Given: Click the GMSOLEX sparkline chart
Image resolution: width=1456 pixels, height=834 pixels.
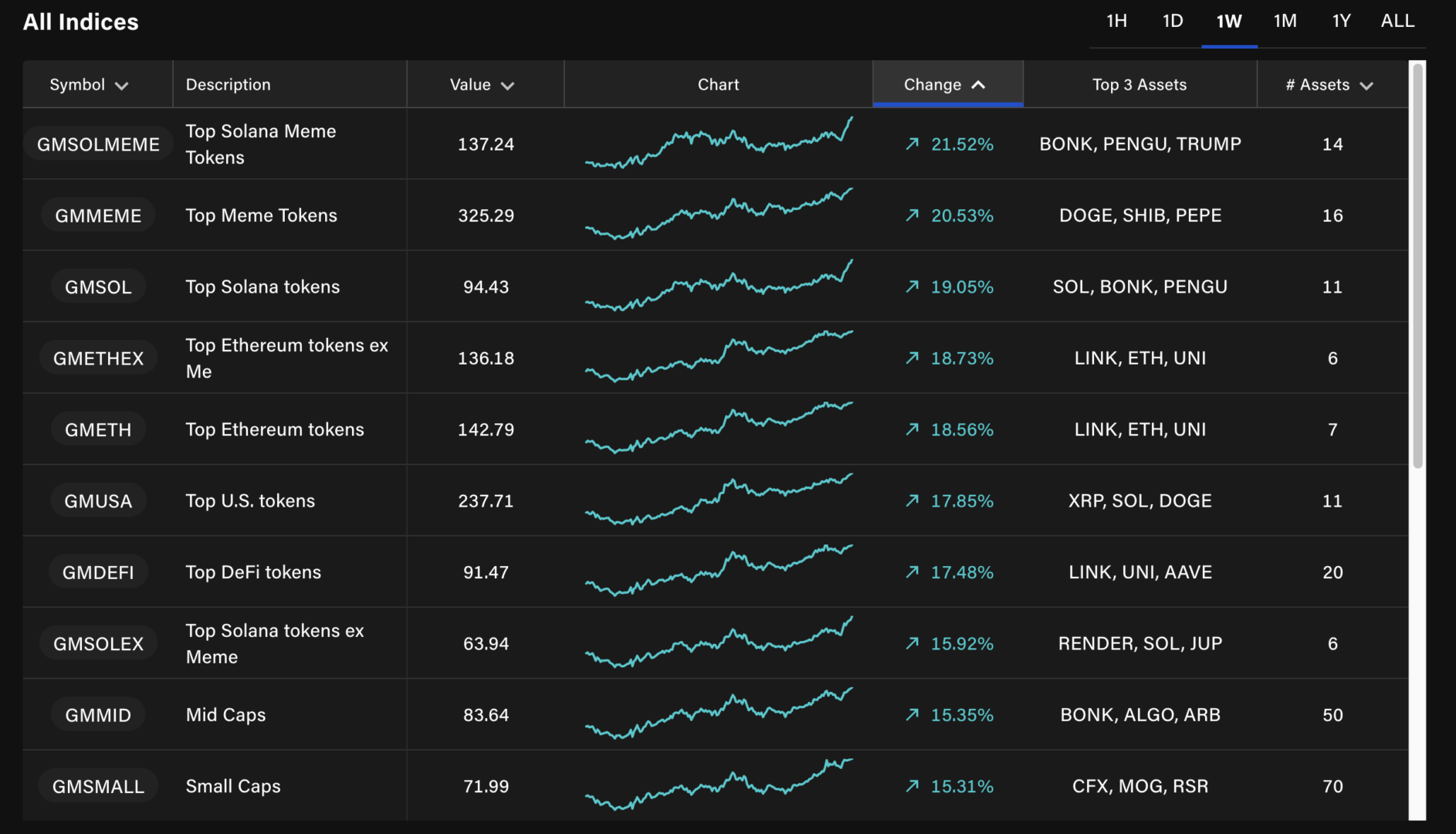Looking at the screenshot, I should coord(719,642).
